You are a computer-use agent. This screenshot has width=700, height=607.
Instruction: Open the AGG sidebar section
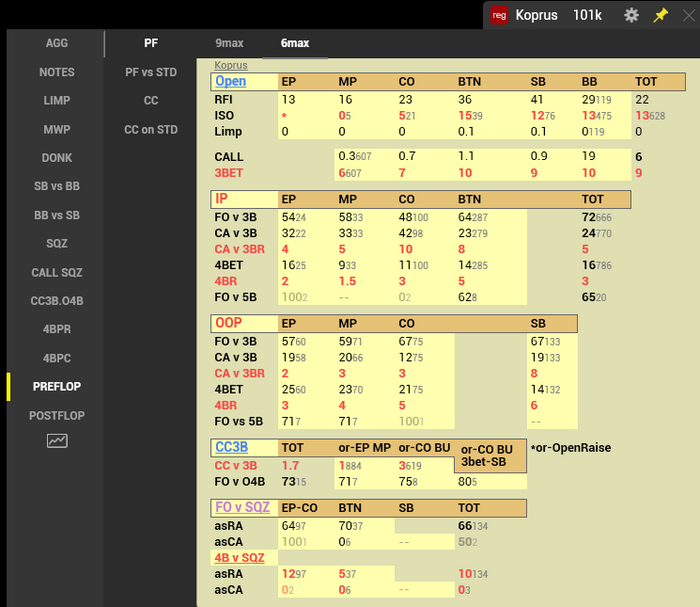pyautogui.click(x=57, y=43)
